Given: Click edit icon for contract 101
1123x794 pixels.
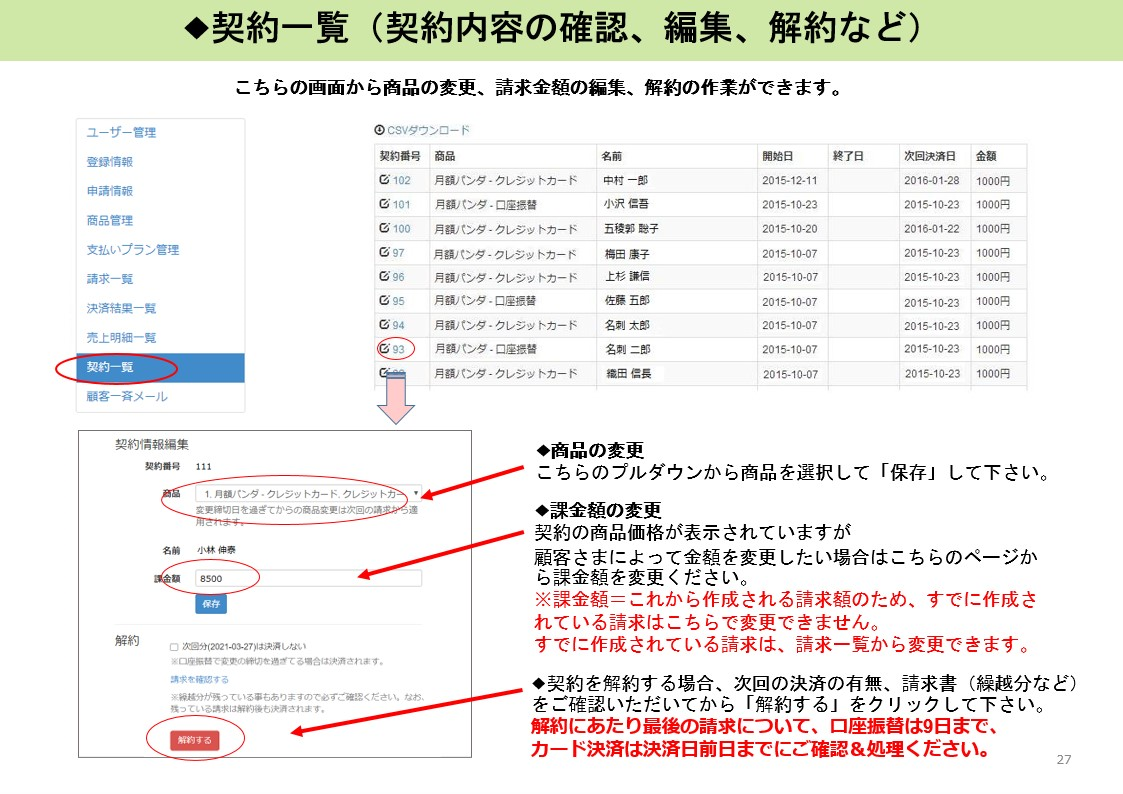Looking at the screenshot, I should click(384, 204).
